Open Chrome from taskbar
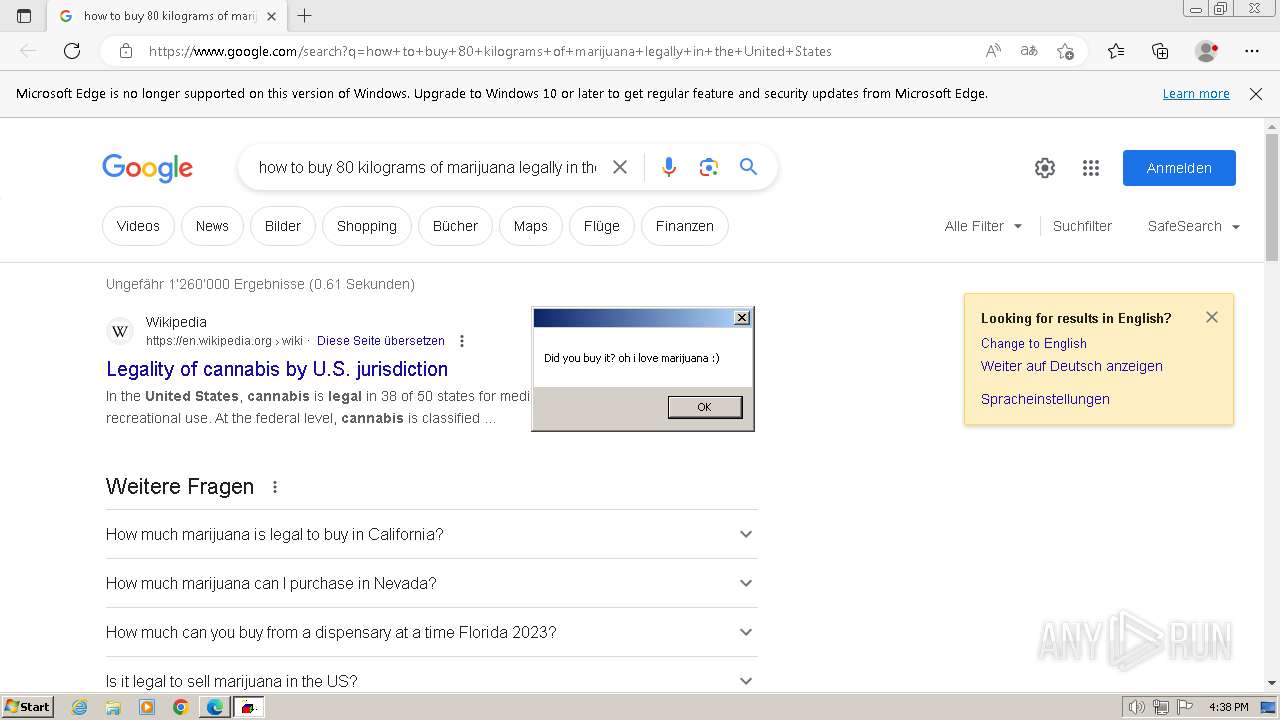 (180, 707)
